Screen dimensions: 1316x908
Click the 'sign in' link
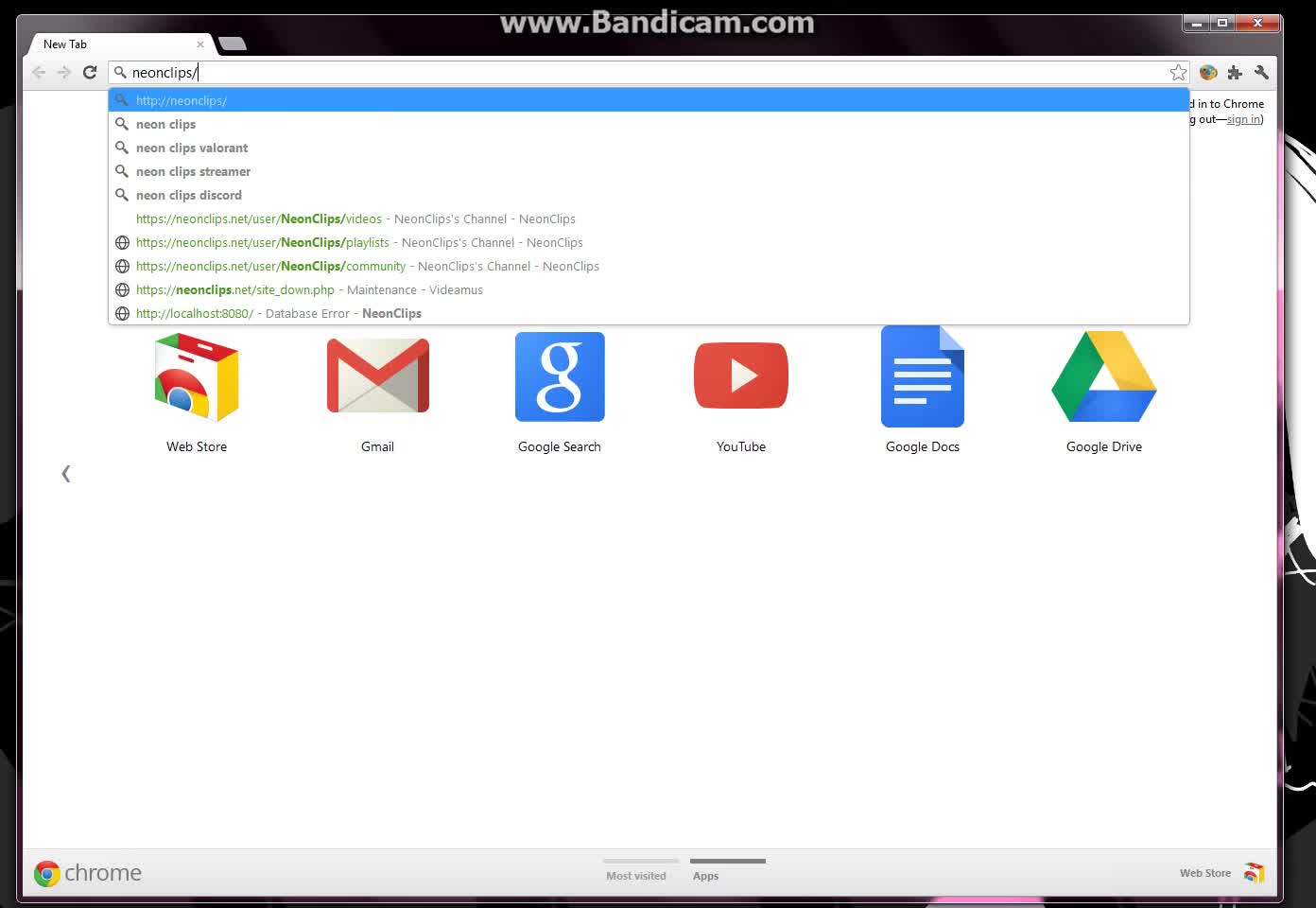pos(1243,119)
